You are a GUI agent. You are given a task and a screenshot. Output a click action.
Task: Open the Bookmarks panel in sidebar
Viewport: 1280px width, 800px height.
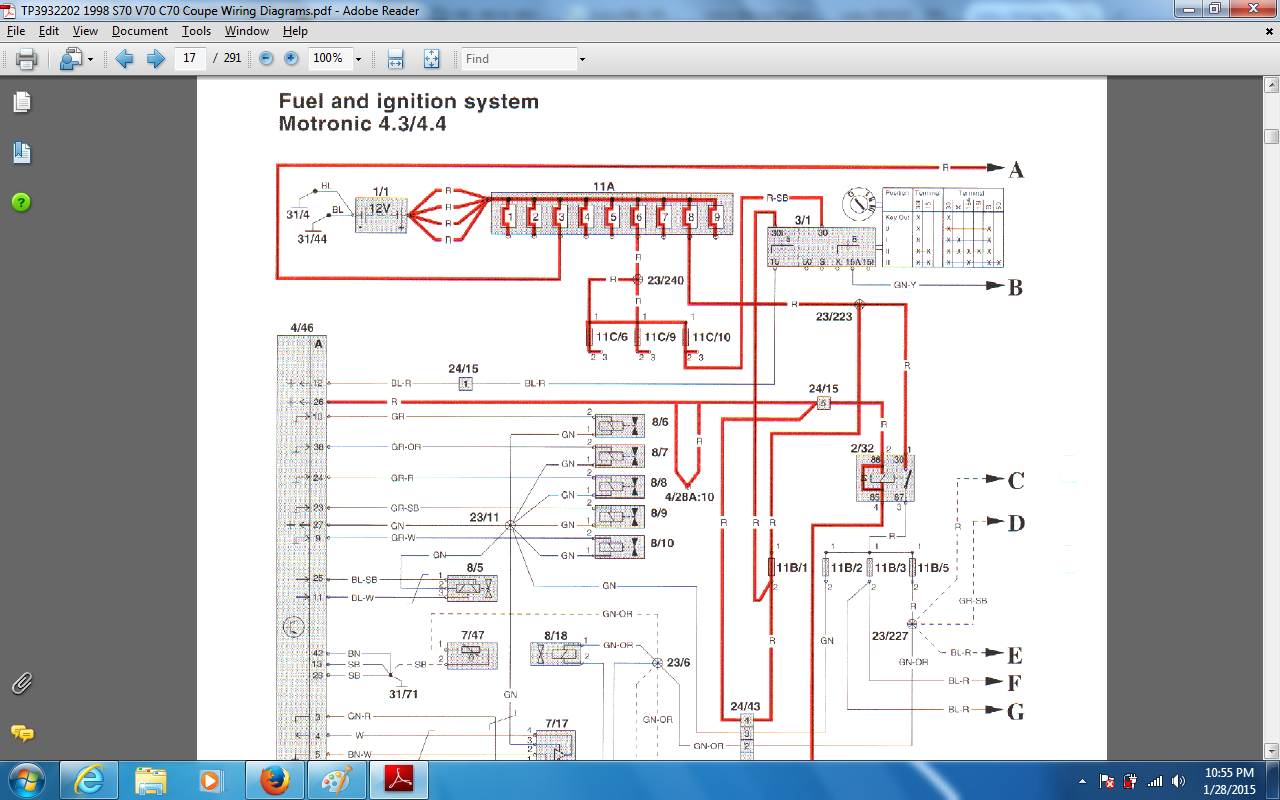21,153
